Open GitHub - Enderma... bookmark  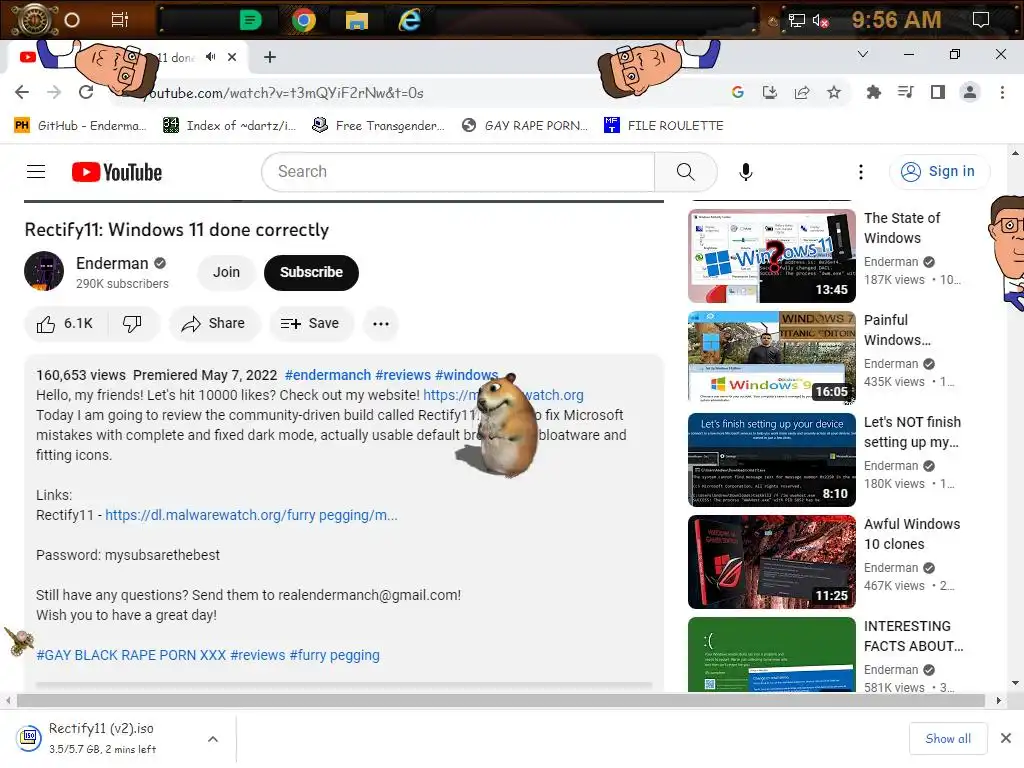(80, 125)
